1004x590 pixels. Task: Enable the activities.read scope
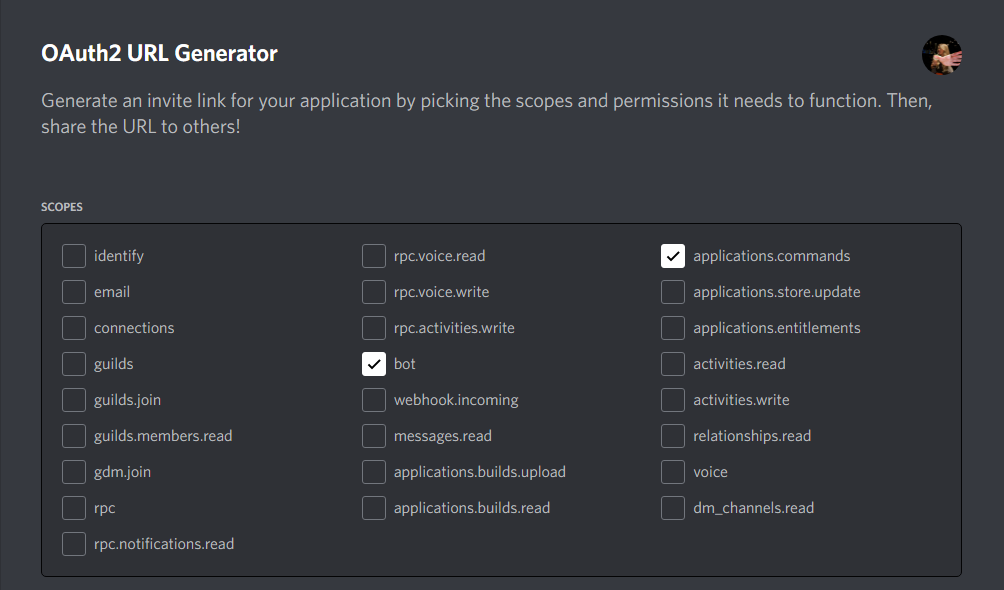pyautogui.click(x=672, y=364)
